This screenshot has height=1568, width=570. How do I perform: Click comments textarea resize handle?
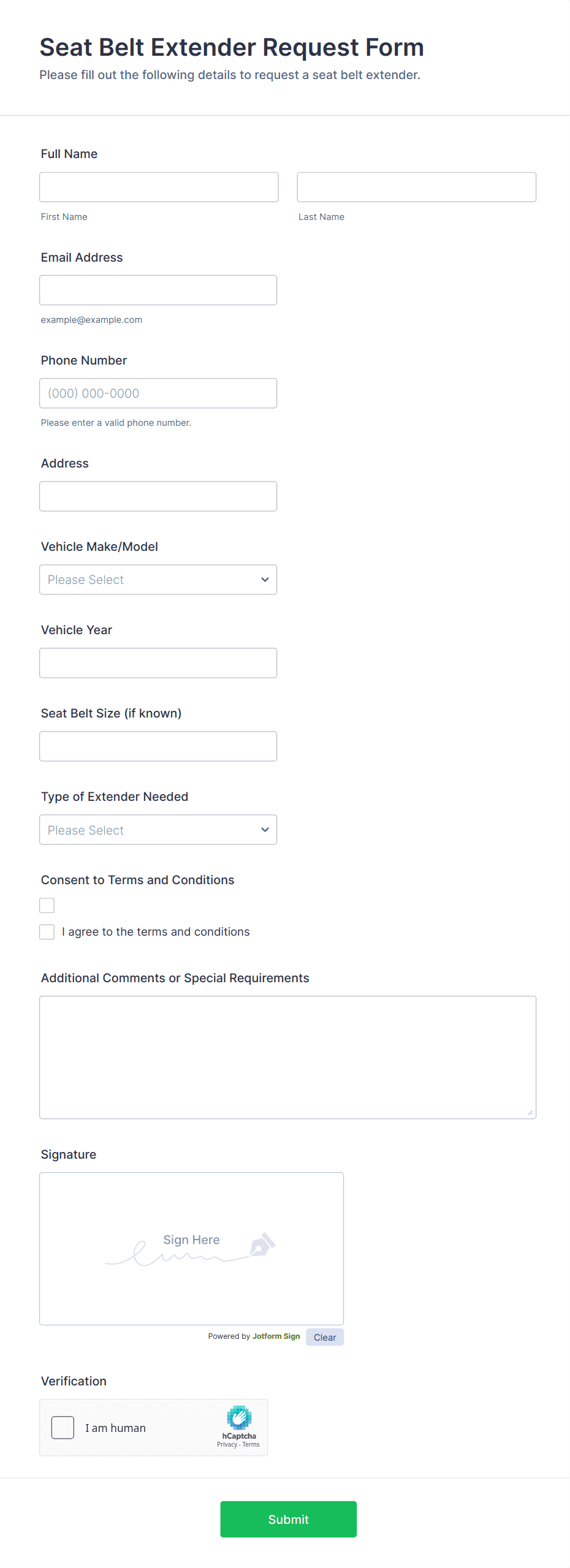click(530, 1113)
